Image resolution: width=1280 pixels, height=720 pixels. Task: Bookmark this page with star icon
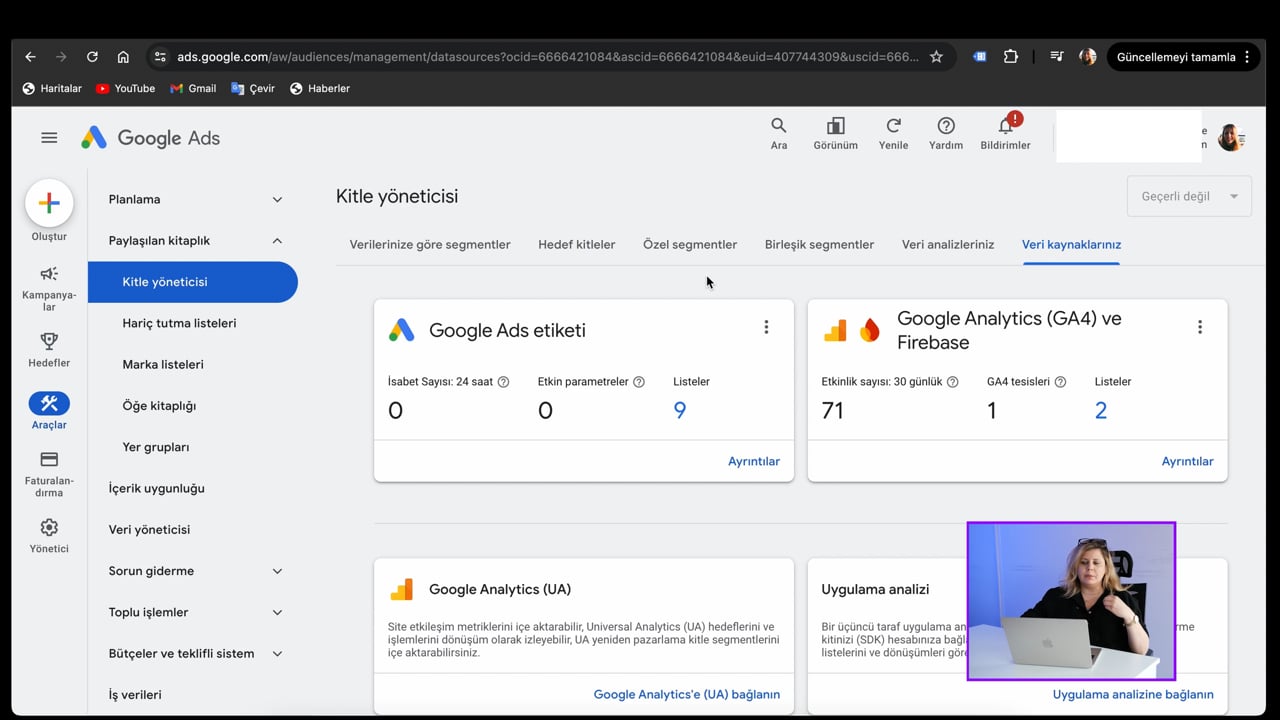click(x=936, y=57)
